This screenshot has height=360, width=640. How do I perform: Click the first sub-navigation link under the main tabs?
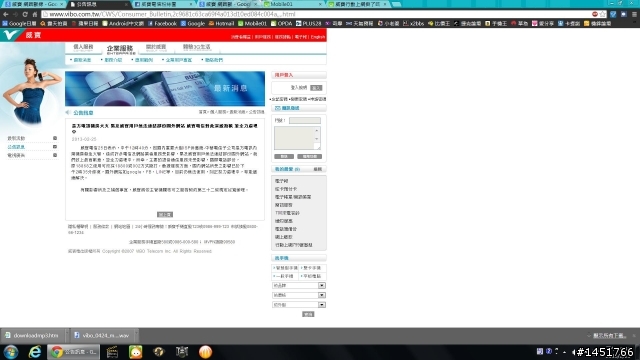(81, 60)
